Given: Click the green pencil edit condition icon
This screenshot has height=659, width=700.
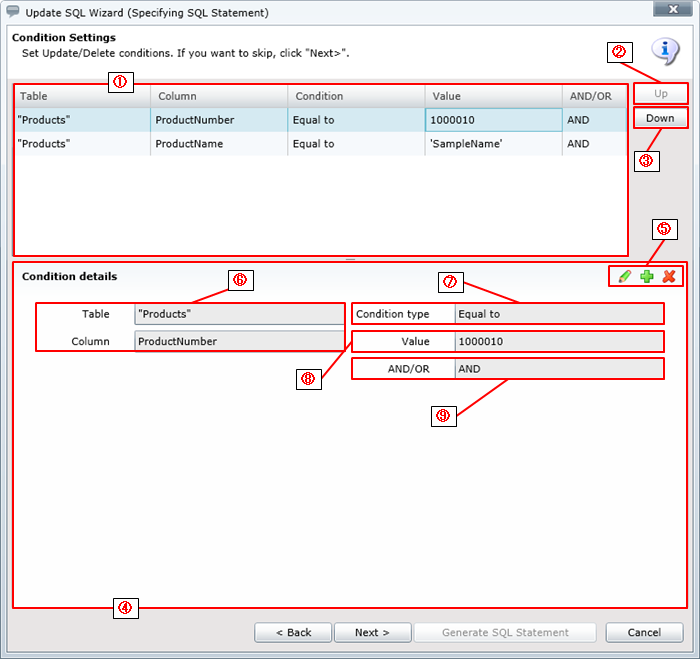Looking at the screenshot, I should (625, 276).
